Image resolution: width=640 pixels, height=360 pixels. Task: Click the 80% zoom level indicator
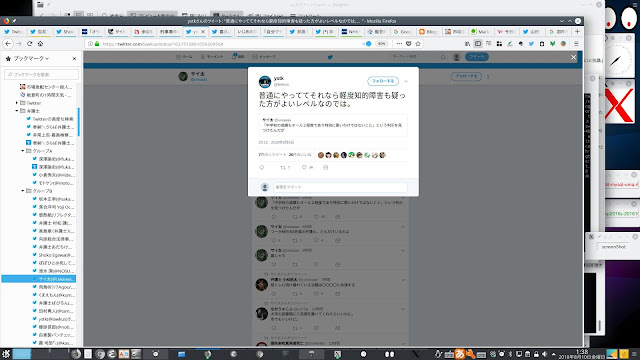click(x=381, y=44)
